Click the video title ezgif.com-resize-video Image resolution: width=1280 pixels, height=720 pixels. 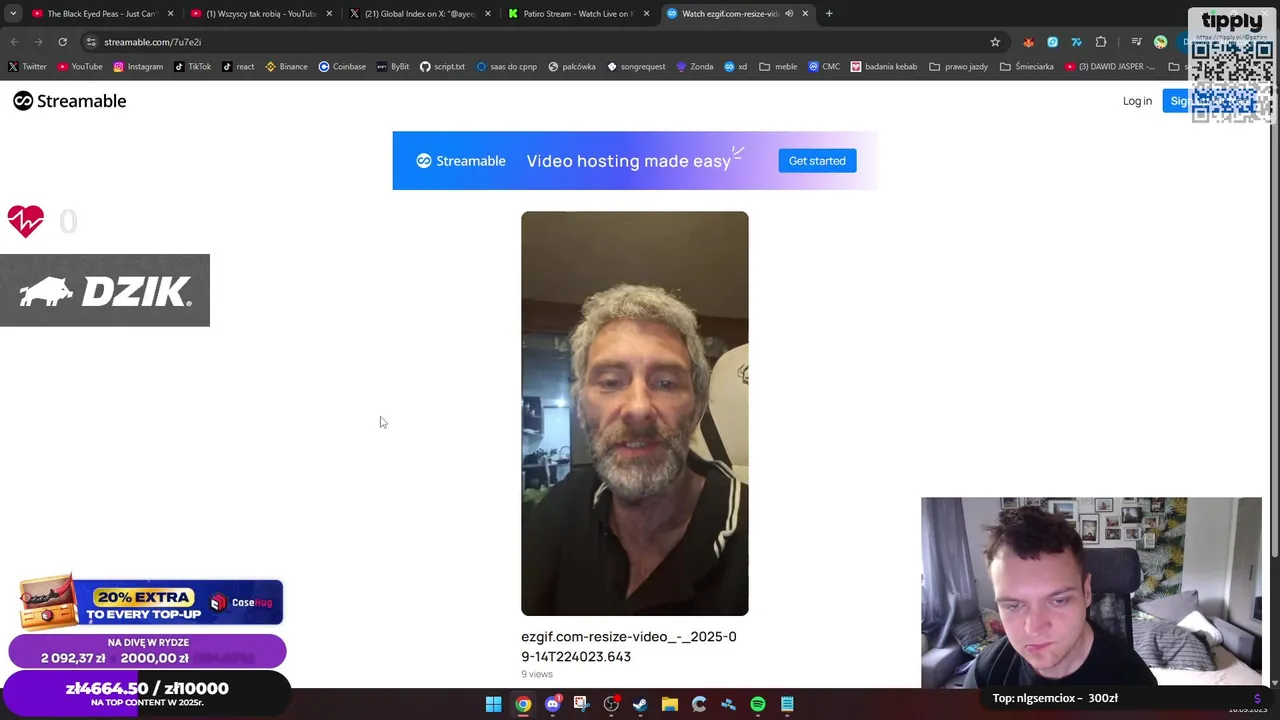pos(629,647)
